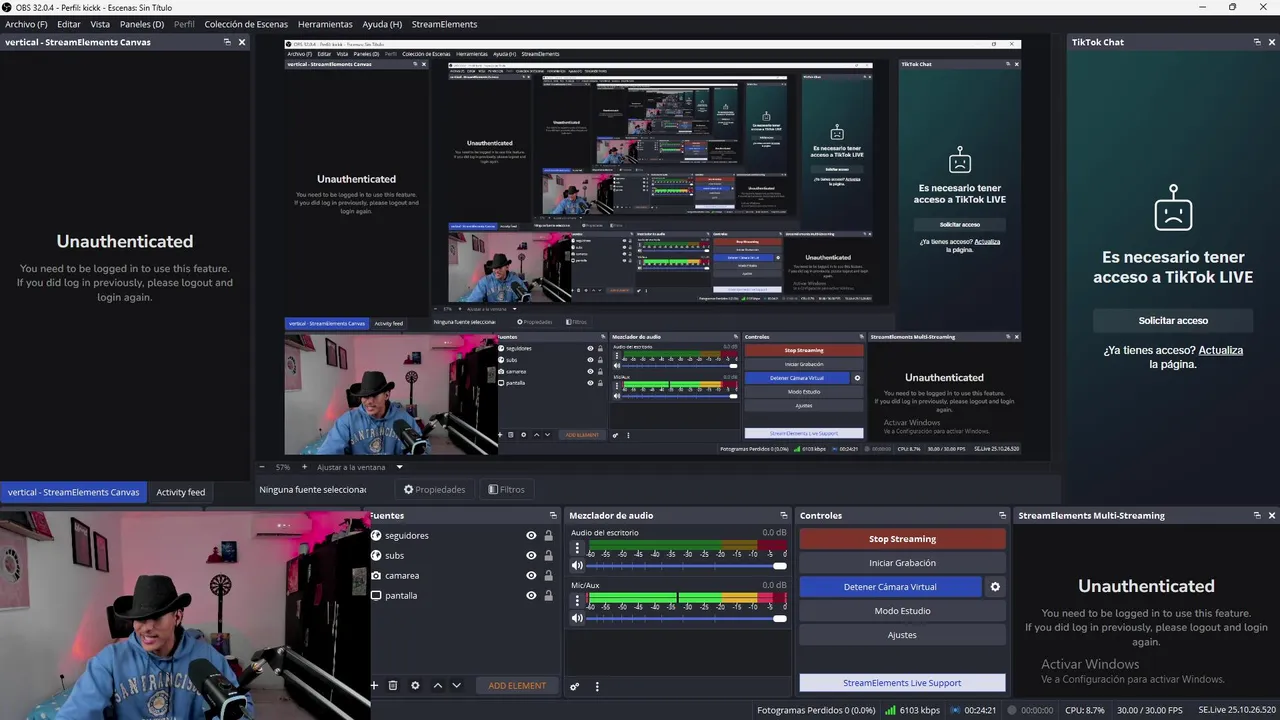Undock the Mezclador de audio panel
Viewport: 1280px width, 720px height.
pyautogui.click(x=783, y=516)
